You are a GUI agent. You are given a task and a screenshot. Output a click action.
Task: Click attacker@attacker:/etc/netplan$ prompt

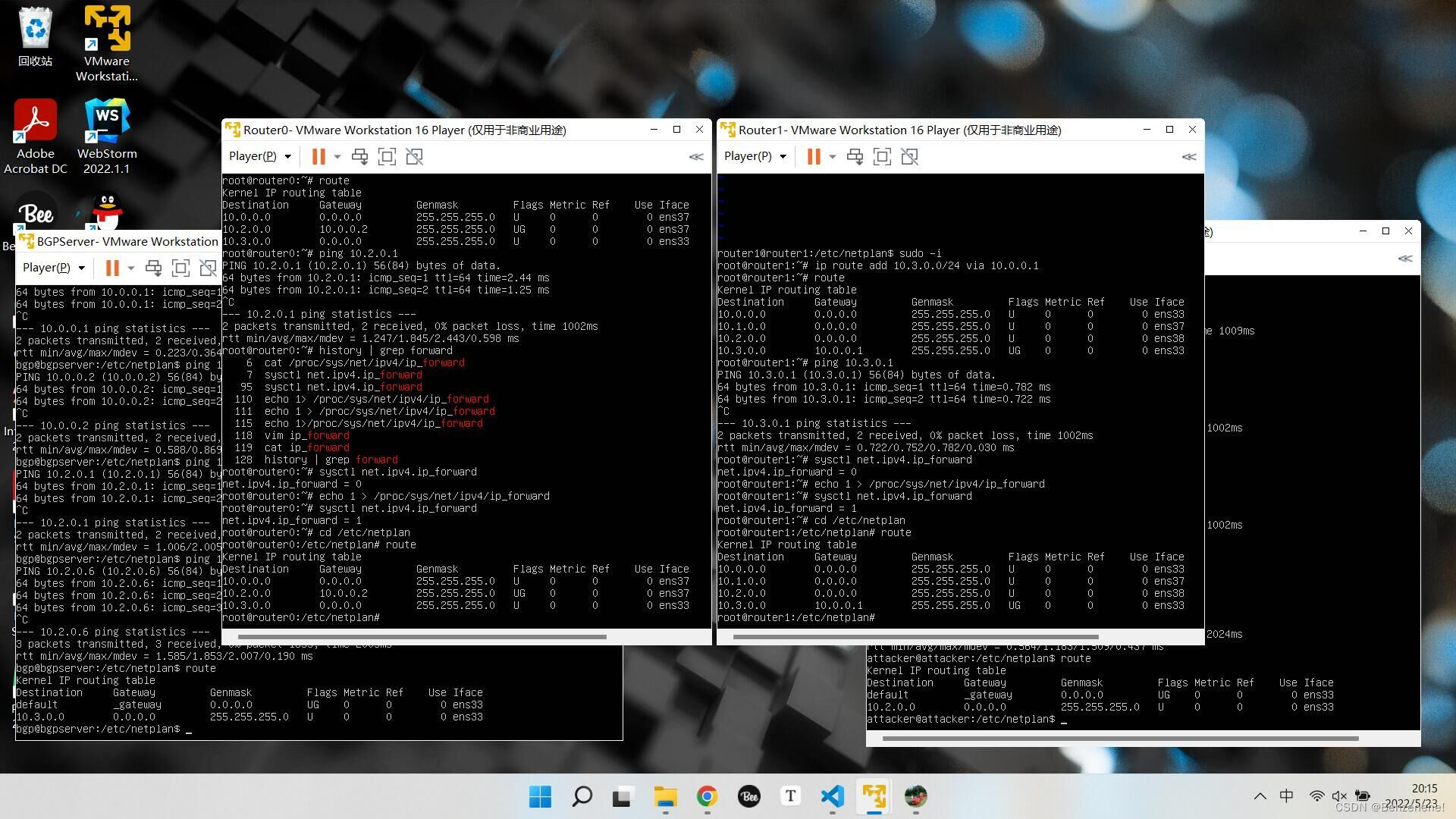[x=961, y=719]
